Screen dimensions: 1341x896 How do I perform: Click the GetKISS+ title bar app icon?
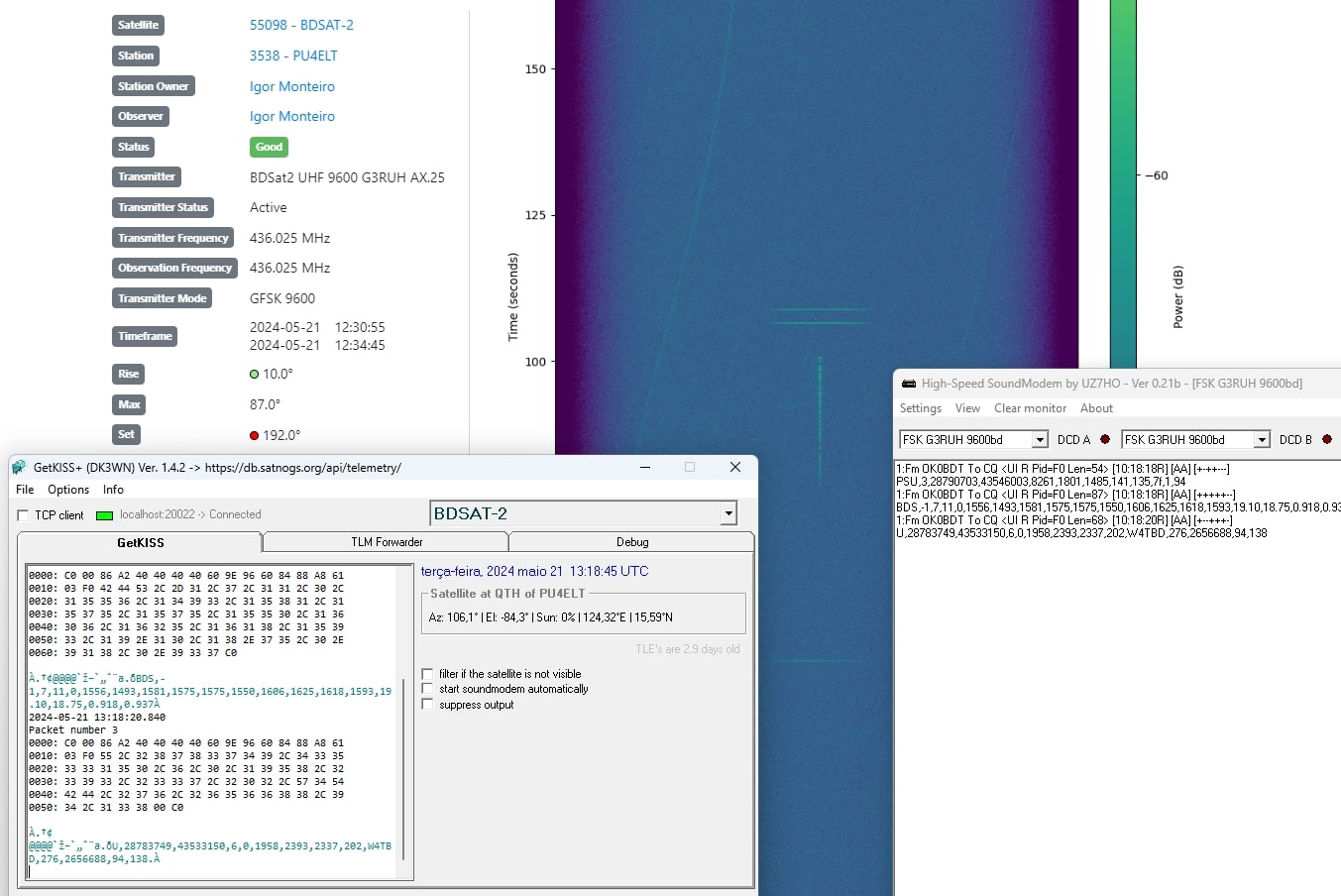pyautogui.click(x=19, y=468)
